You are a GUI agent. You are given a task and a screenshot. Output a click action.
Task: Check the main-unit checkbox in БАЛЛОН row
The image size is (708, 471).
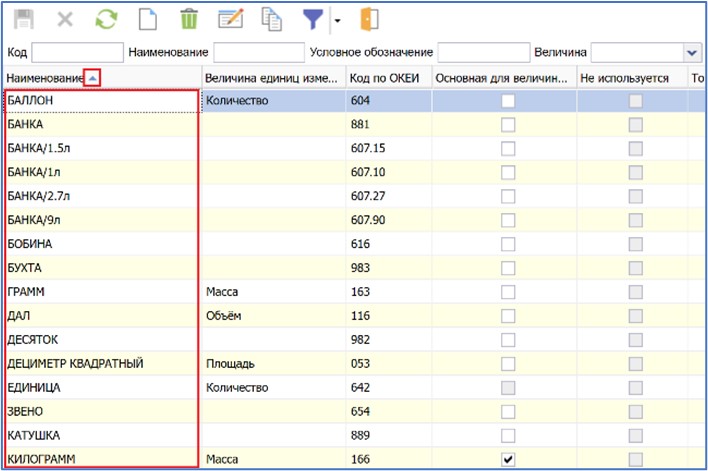point(509,100)
